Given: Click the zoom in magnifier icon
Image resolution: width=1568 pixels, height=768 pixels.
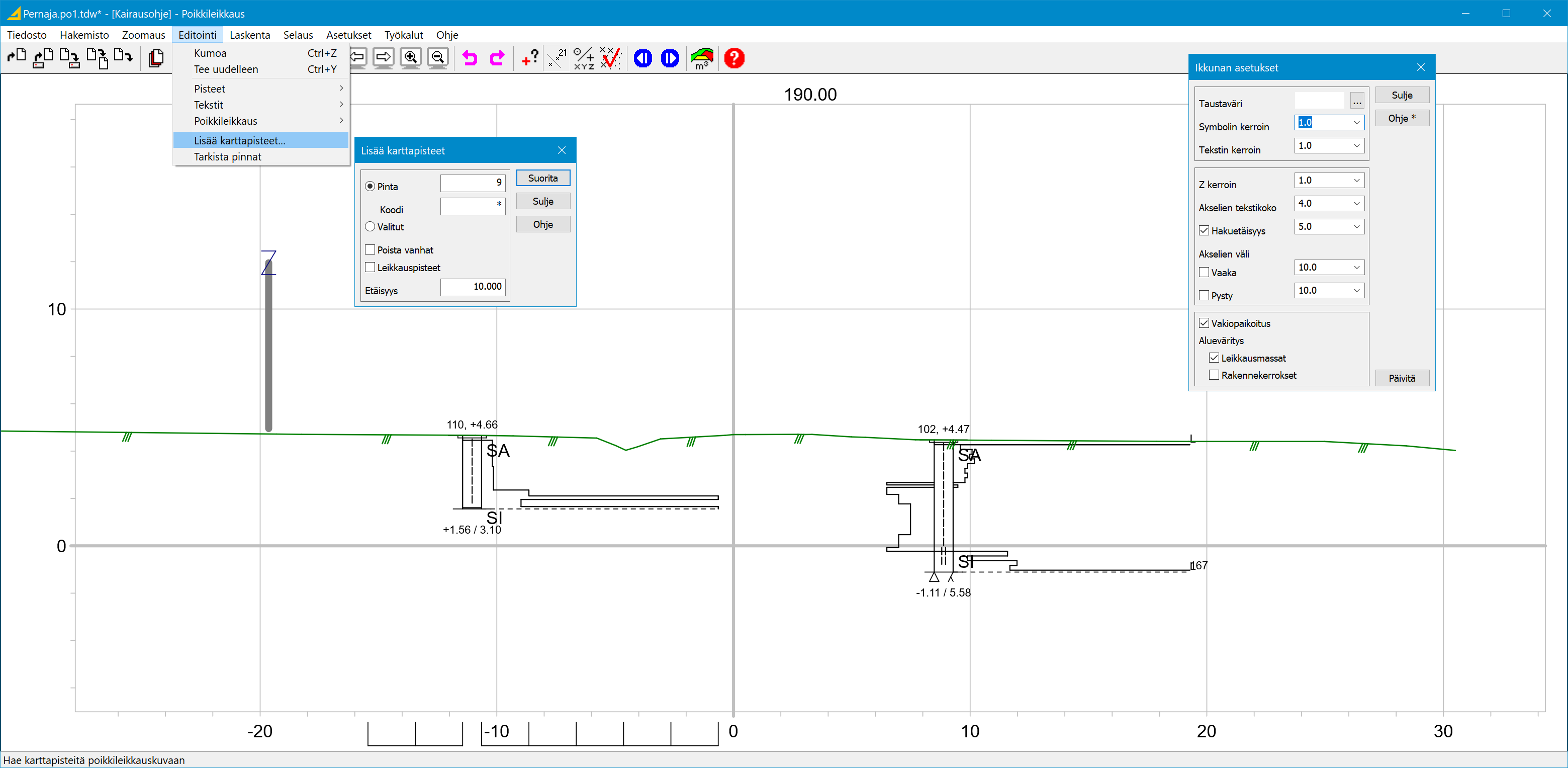Looking at the screenshot, I should point(411,58).
